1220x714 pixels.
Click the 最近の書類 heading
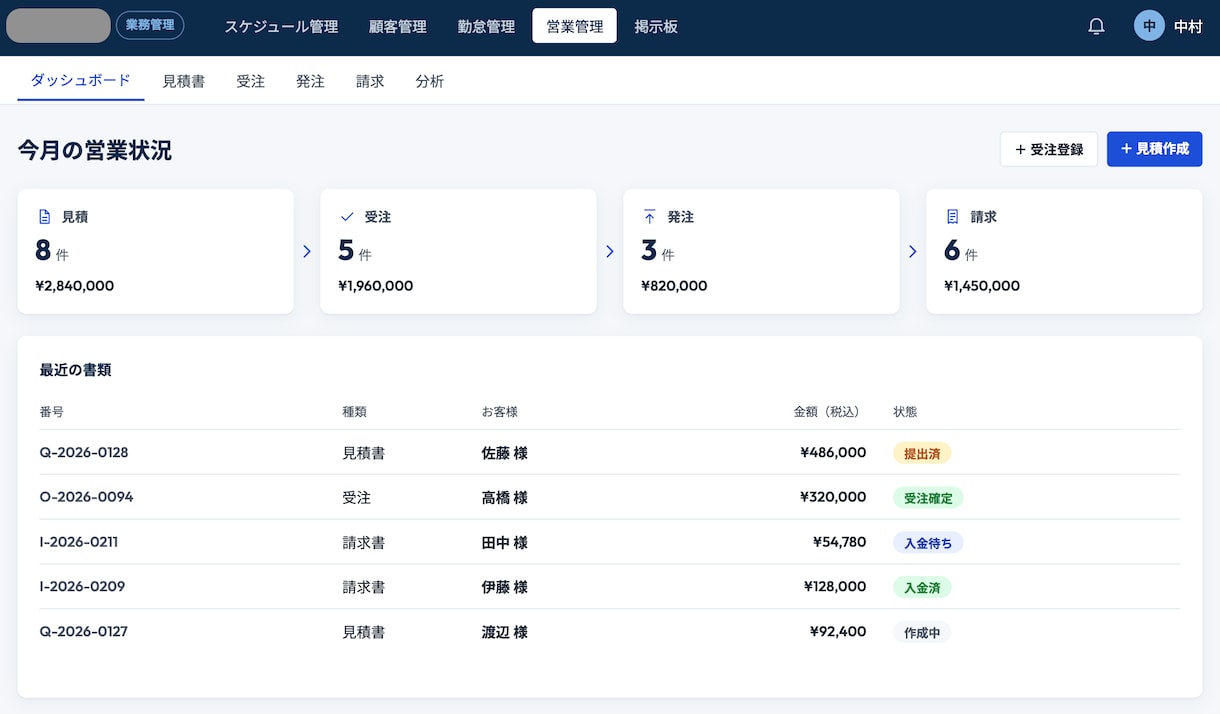point(75,370)
